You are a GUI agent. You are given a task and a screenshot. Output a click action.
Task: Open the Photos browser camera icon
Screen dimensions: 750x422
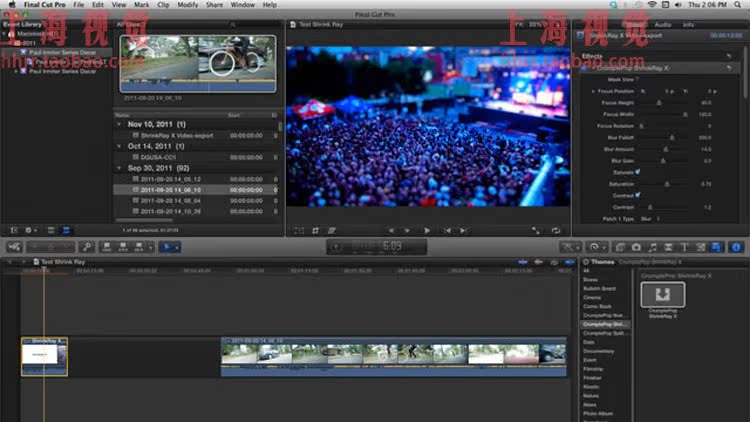click(636, 247)
